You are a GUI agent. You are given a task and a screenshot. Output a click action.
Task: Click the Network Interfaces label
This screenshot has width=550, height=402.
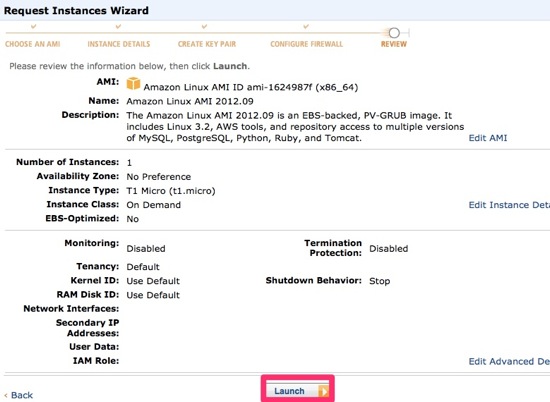[x=71, y=309]
